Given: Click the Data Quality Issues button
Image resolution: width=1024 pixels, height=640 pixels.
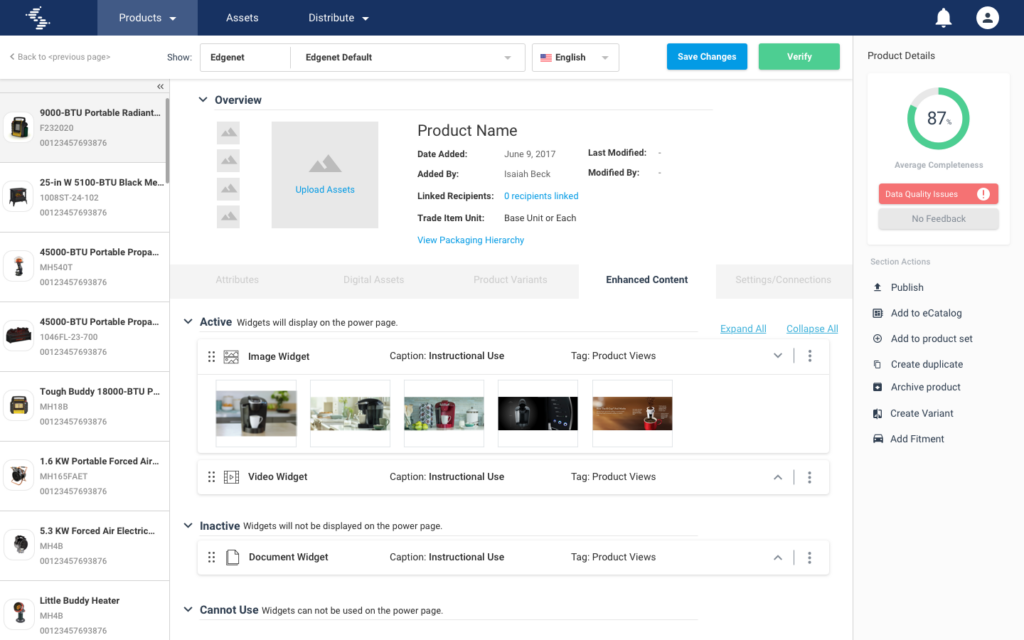Looking at the screenshot, I should [938, 194].
